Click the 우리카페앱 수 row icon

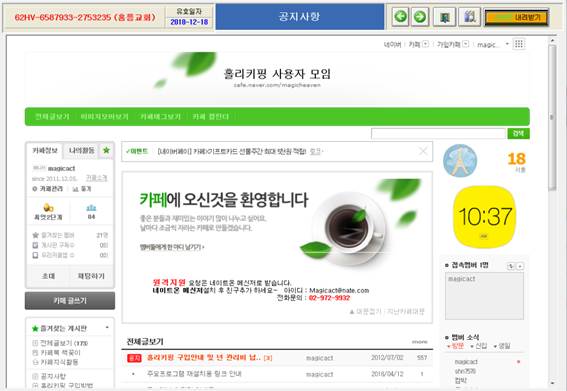click(35, 255)
